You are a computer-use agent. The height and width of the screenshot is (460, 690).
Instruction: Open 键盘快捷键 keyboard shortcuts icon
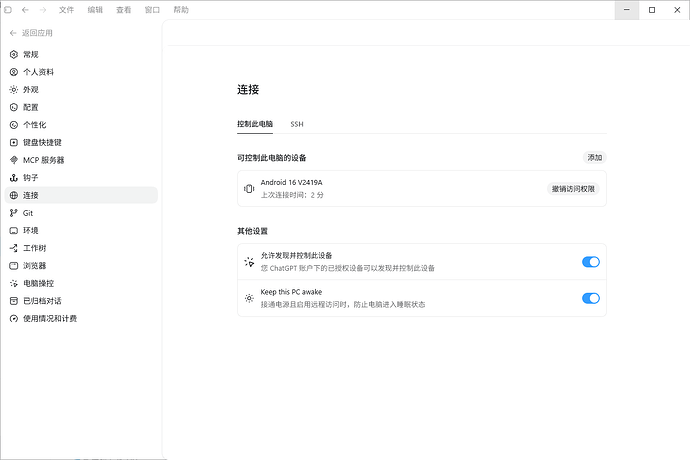(x=14, y=142)
